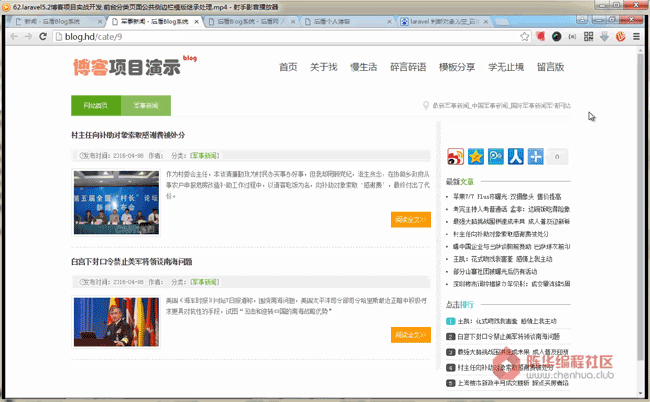Share via the Tencent Weibo icon
Viewport: 650px width, 402px height.
[495, 157]
